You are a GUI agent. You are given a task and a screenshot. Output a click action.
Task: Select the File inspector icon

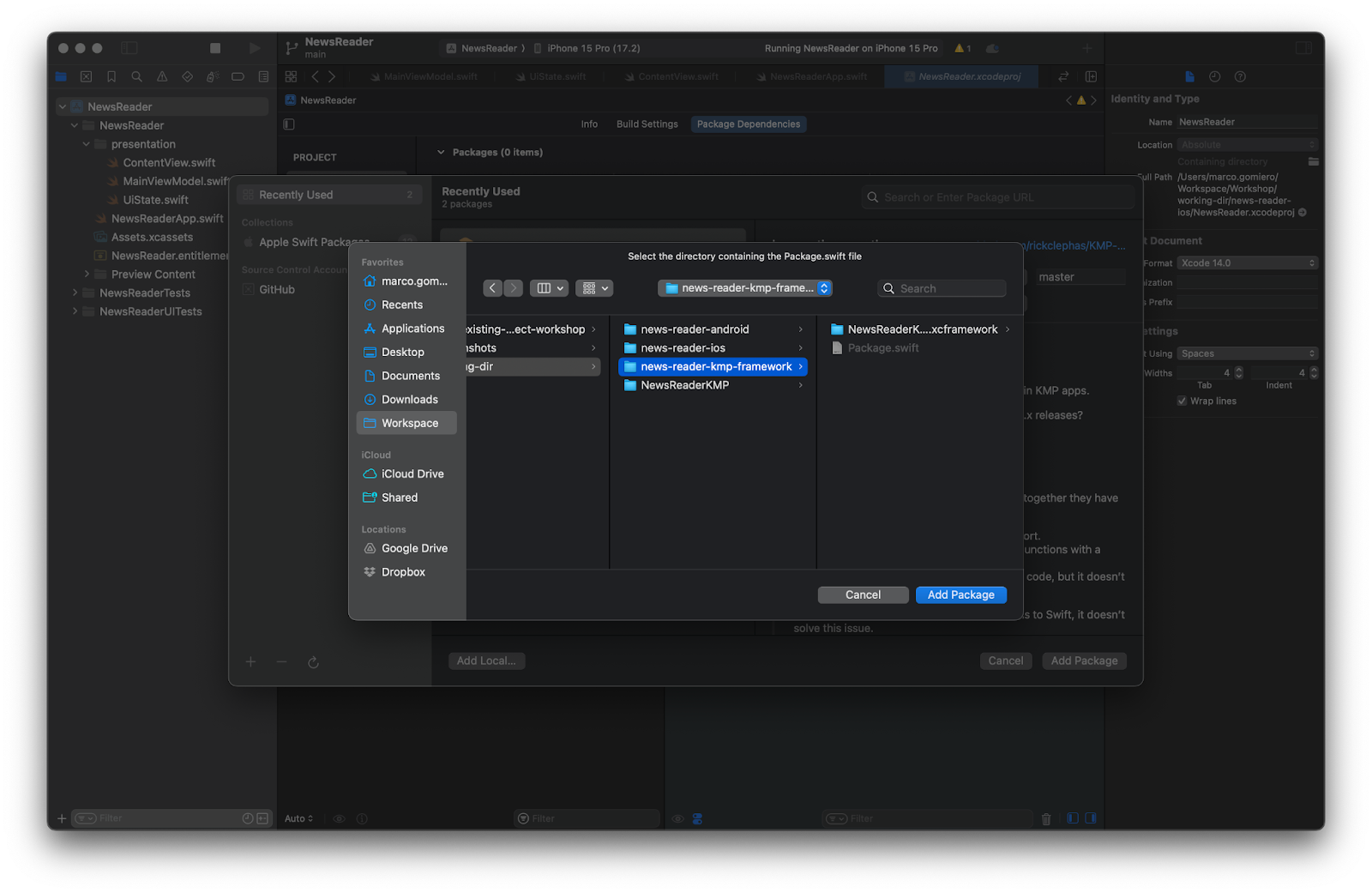[x=1189, y=76]
